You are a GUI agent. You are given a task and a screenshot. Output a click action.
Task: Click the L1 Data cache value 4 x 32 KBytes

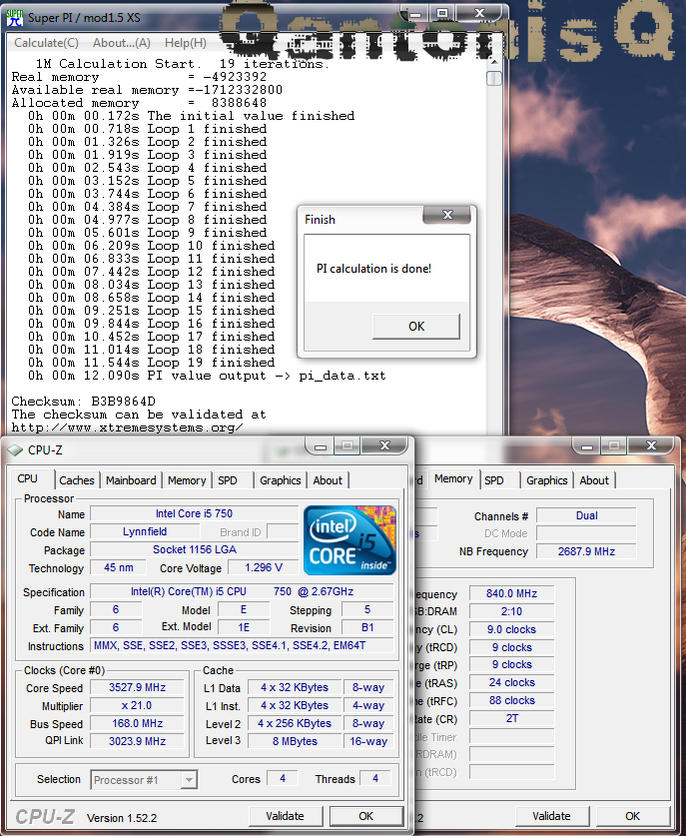[295, 688]
